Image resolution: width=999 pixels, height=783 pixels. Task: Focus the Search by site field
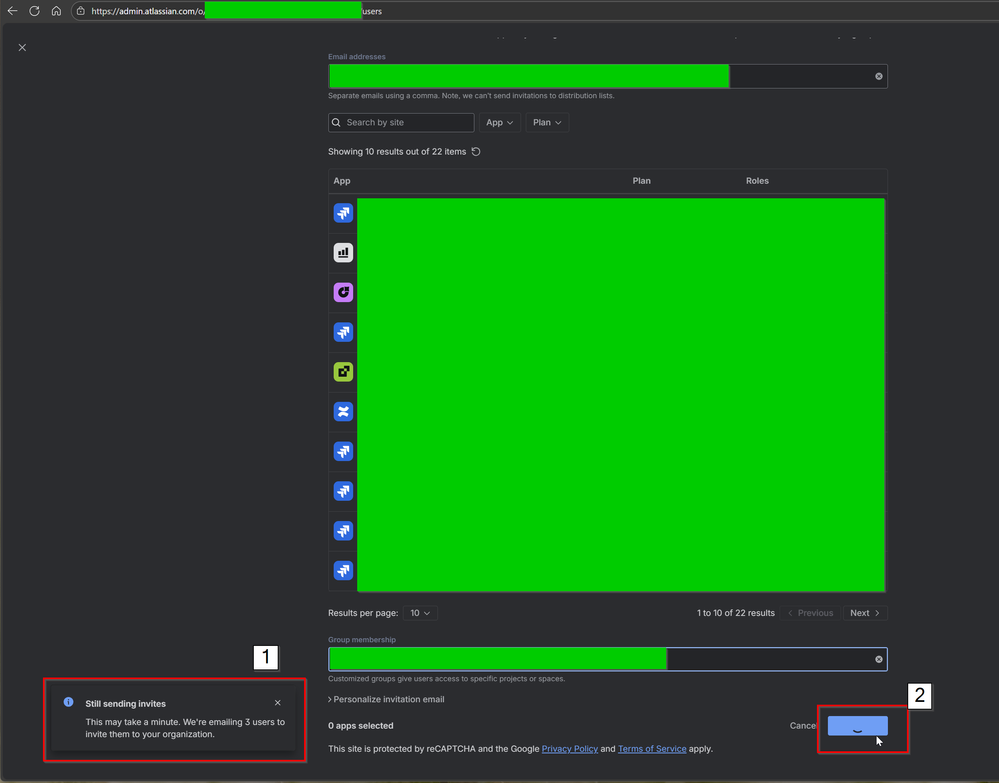click(x=401, y=122)
